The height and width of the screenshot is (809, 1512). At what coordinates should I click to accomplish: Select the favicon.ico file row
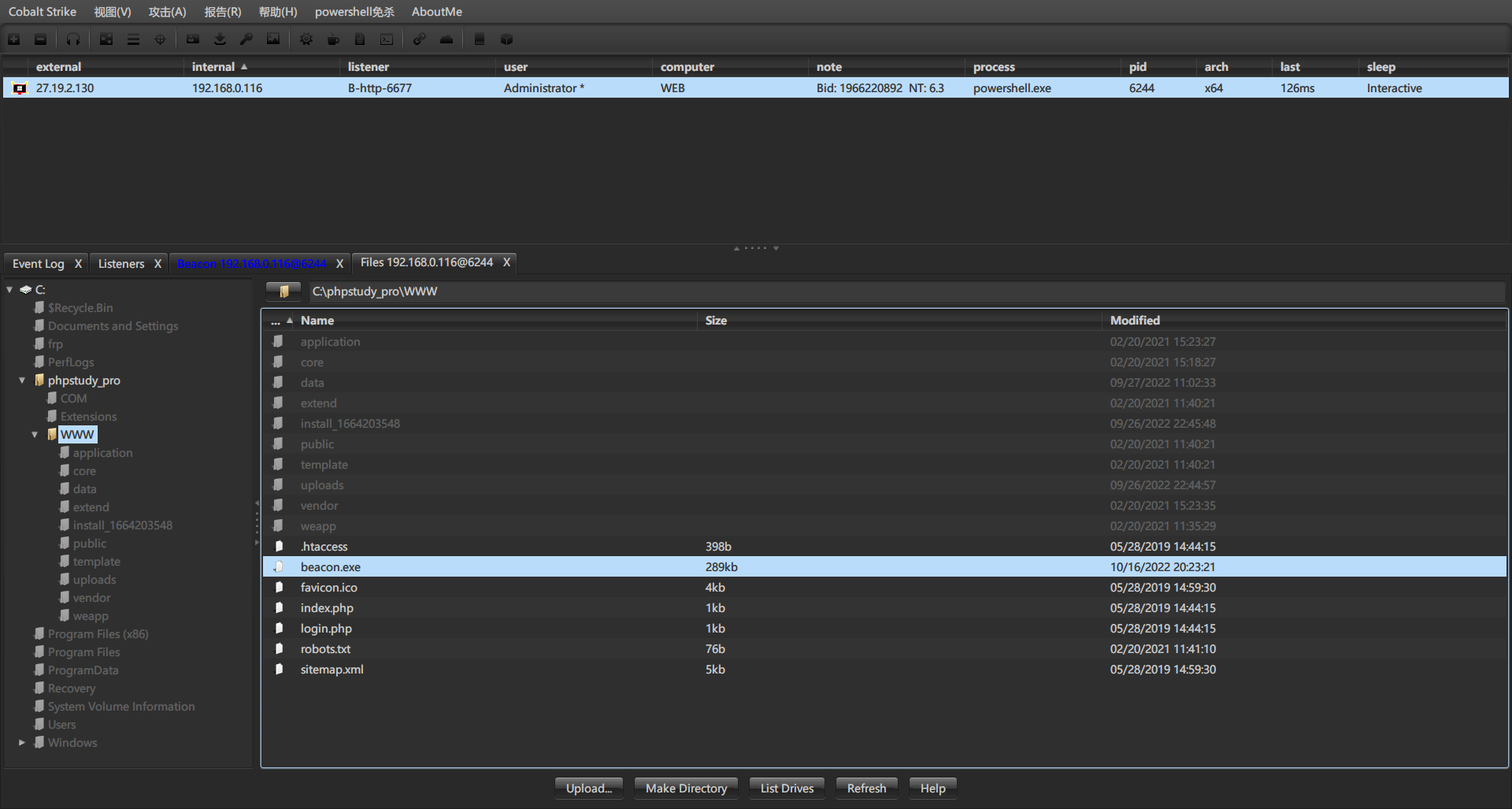click(x=884, y=588)
